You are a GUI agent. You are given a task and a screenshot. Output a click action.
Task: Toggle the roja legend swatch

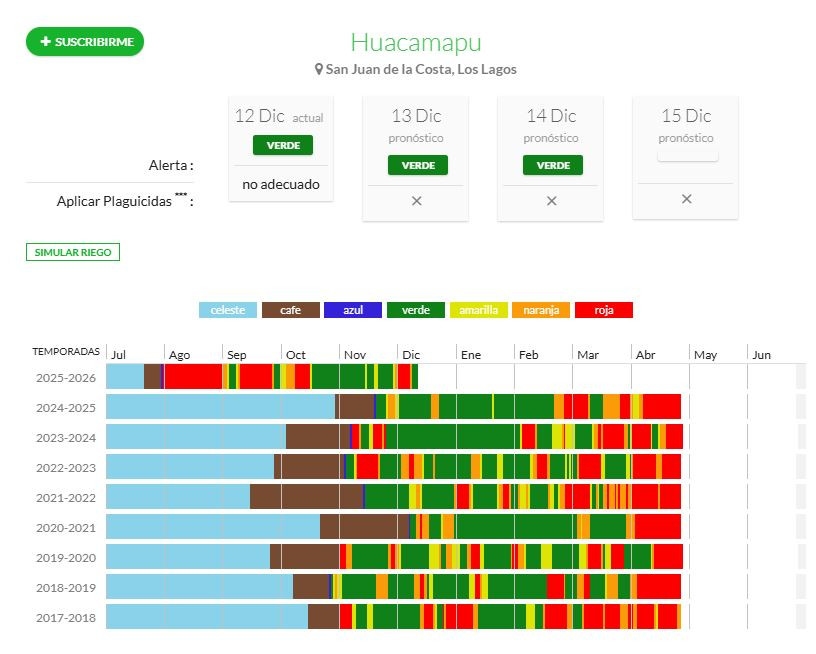click(x=604, y=310)
